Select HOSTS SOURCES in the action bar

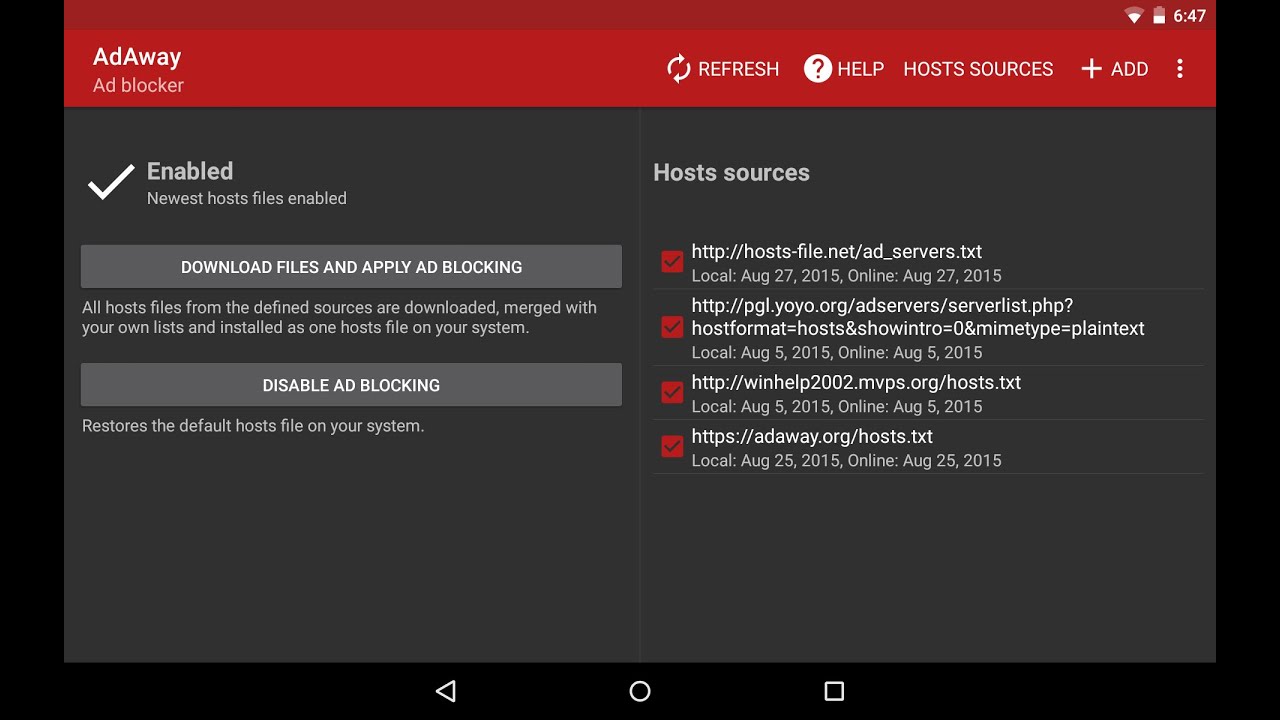pos(978,68)
